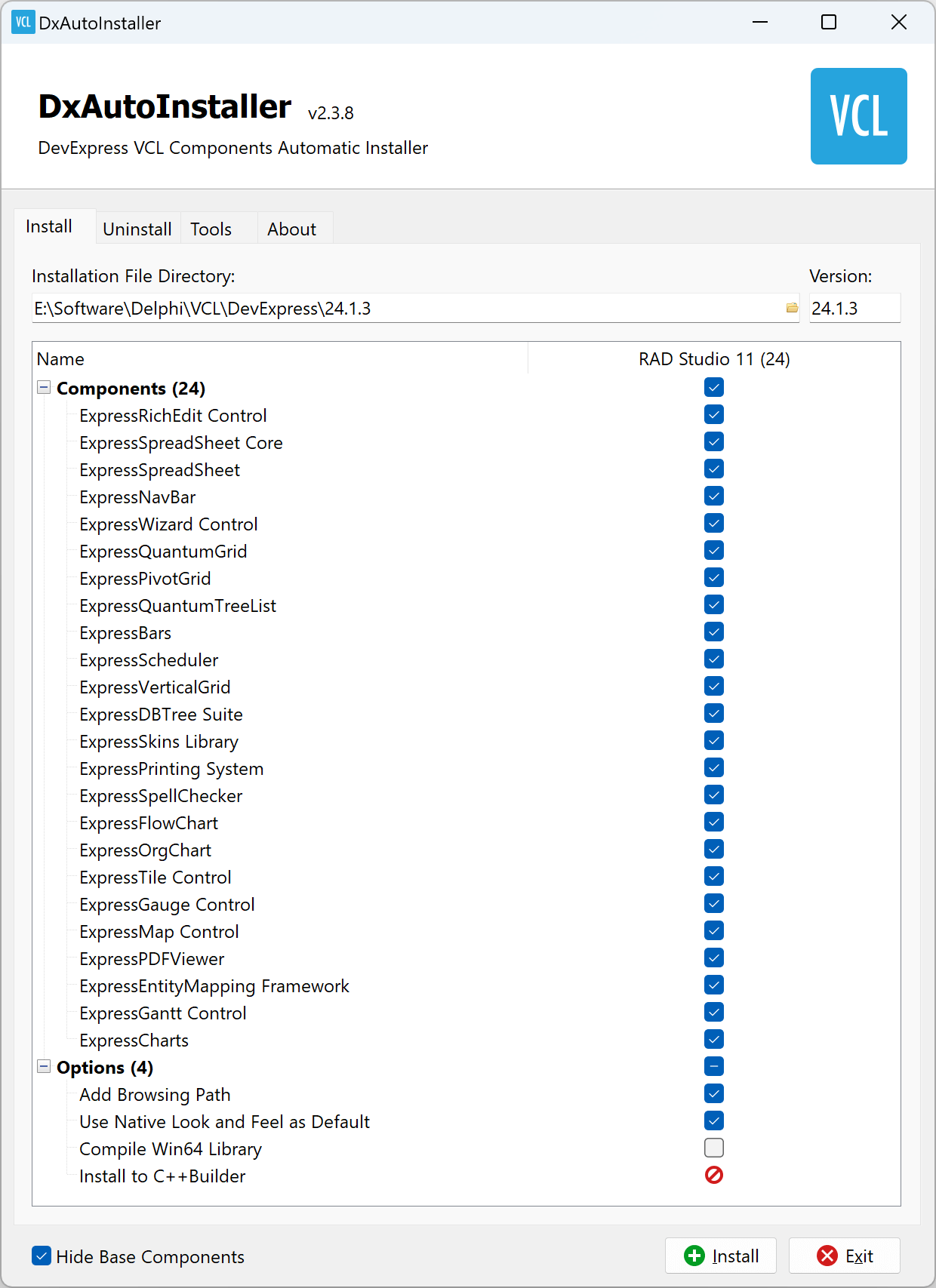Select Install to C++Builder row text

(162, 1176)
